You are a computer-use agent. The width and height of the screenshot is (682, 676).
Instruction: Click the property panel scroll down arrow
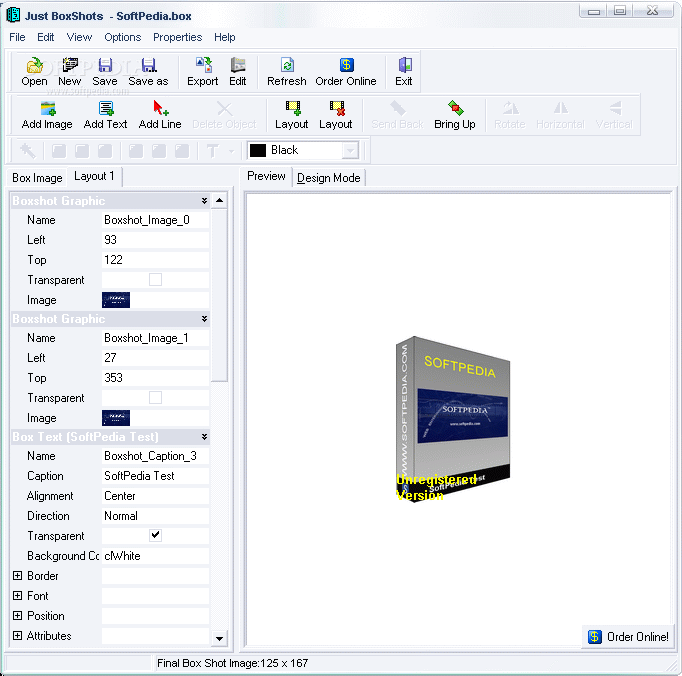(220, 638)
